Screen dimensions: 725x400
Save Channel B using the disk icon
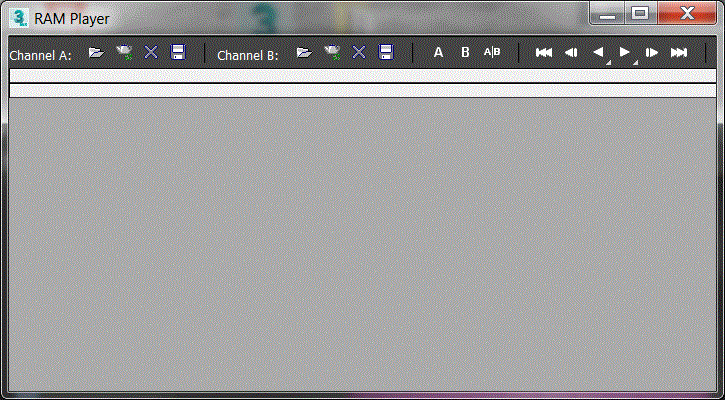tap(386, 52)
